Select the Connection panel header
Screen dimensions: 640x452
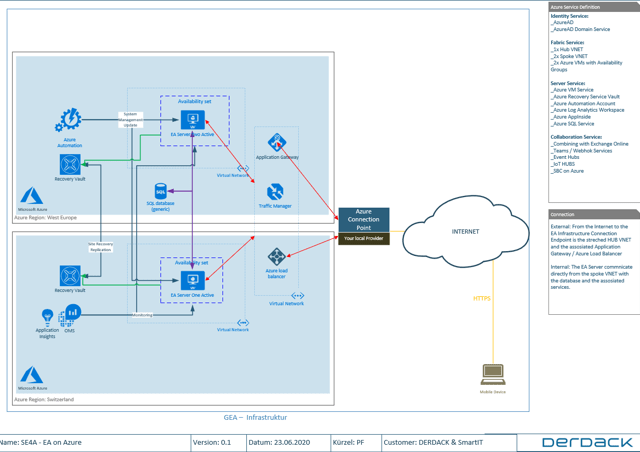click(x=594, y=214)
